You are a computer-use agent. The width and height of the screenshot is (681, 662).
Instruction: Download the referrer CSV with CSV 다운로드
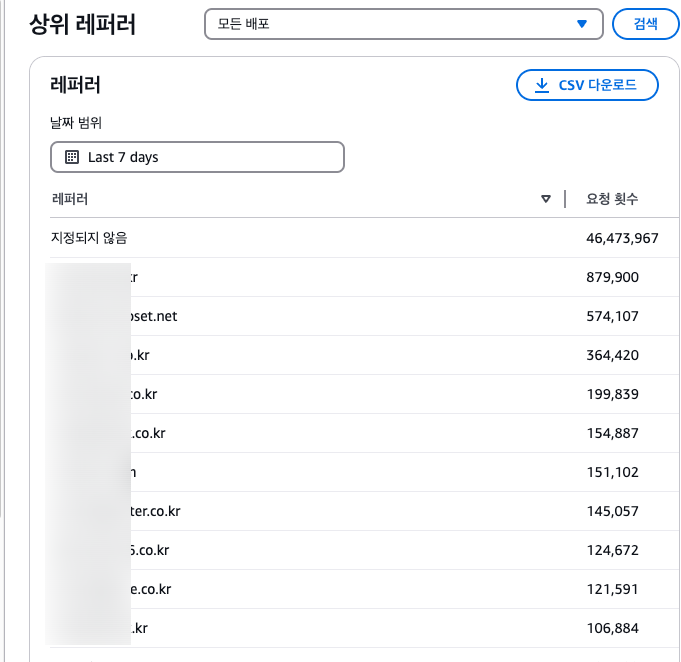587,86
